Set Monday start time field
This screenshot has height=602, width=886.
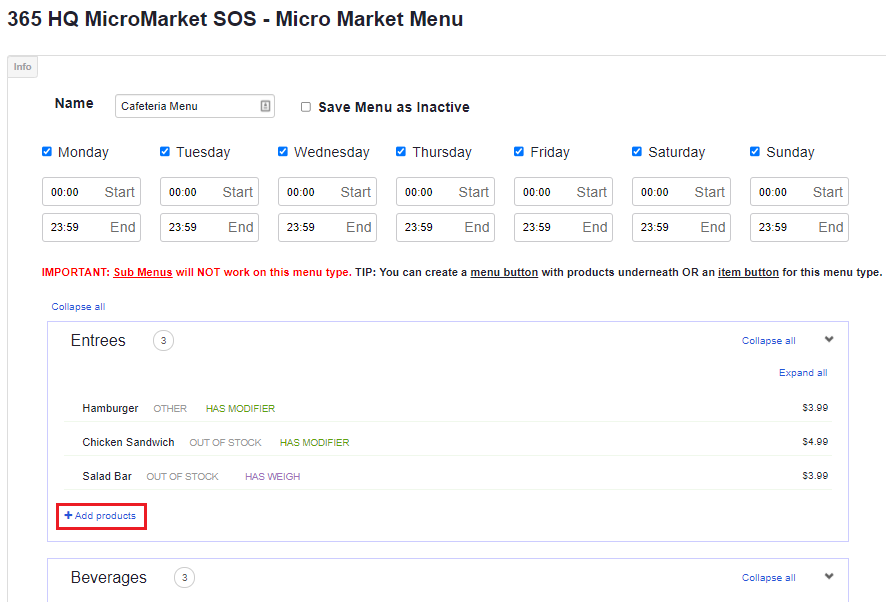(x=92, y=192)
